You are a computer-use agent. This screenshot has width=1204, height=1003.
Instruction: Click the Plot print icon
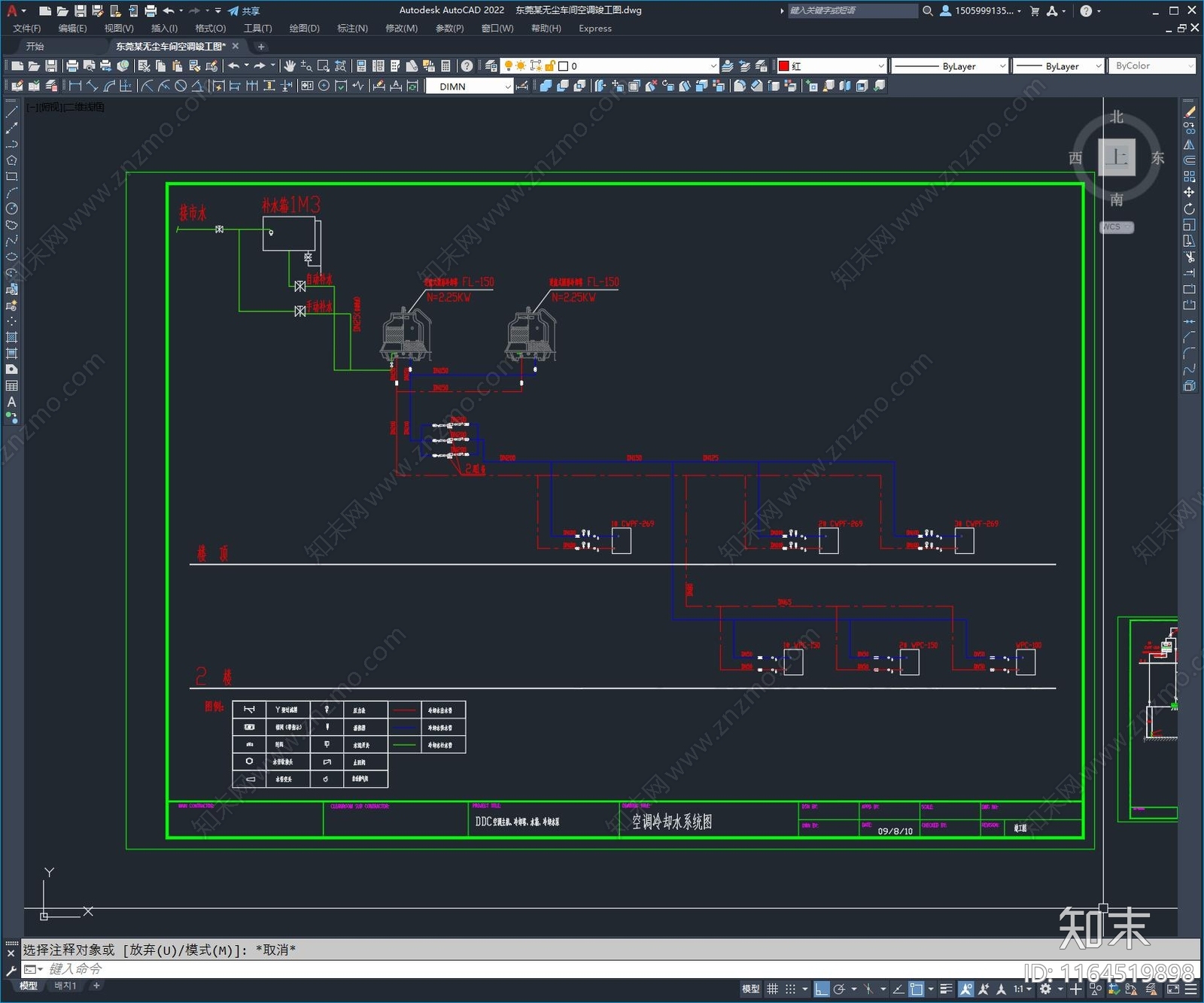coord(72,66)
